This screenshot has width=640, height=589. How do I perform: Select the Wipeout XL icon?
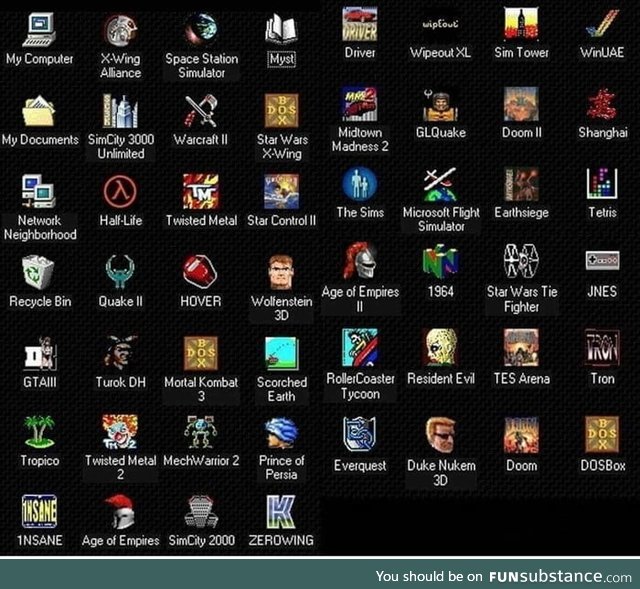(440, 24)
